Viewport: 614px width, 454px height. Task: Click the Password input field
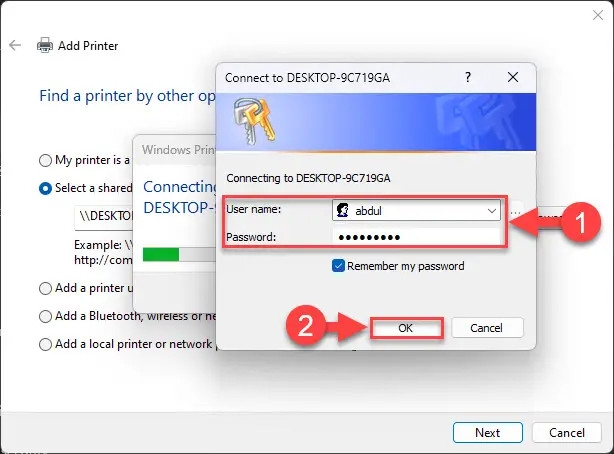(x=416, y=237)
